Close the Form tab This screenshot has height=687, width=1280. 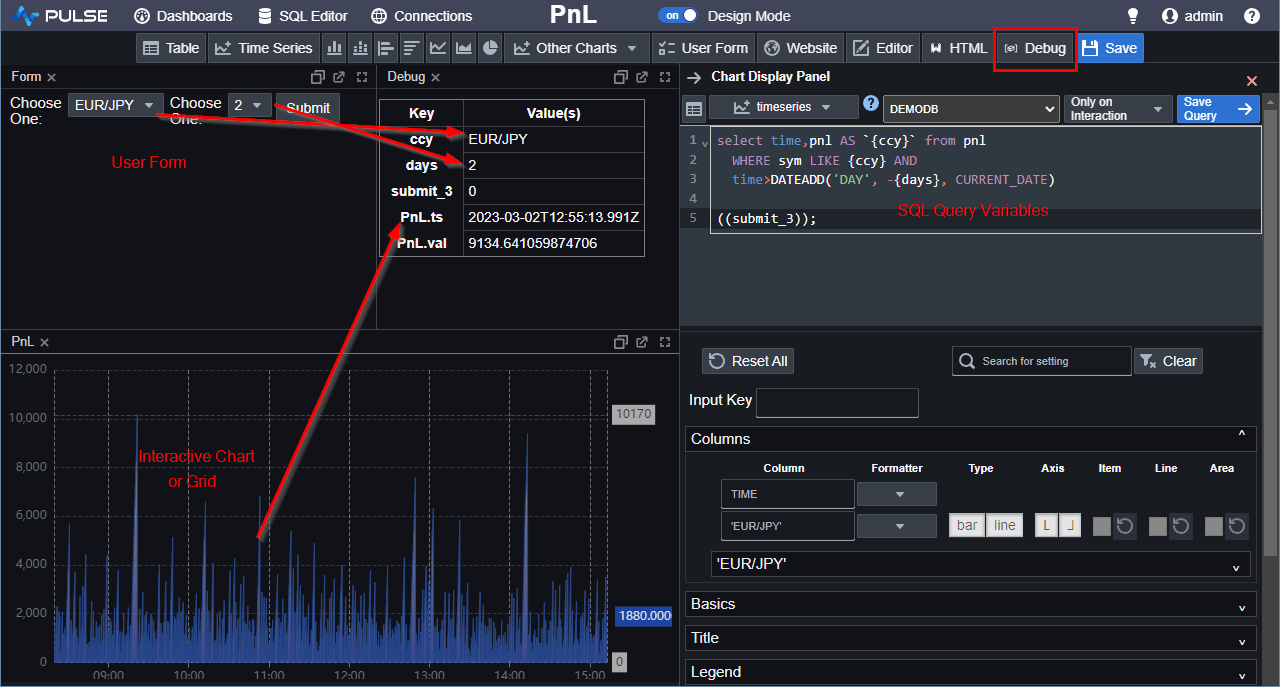click(x=51, y=77)
